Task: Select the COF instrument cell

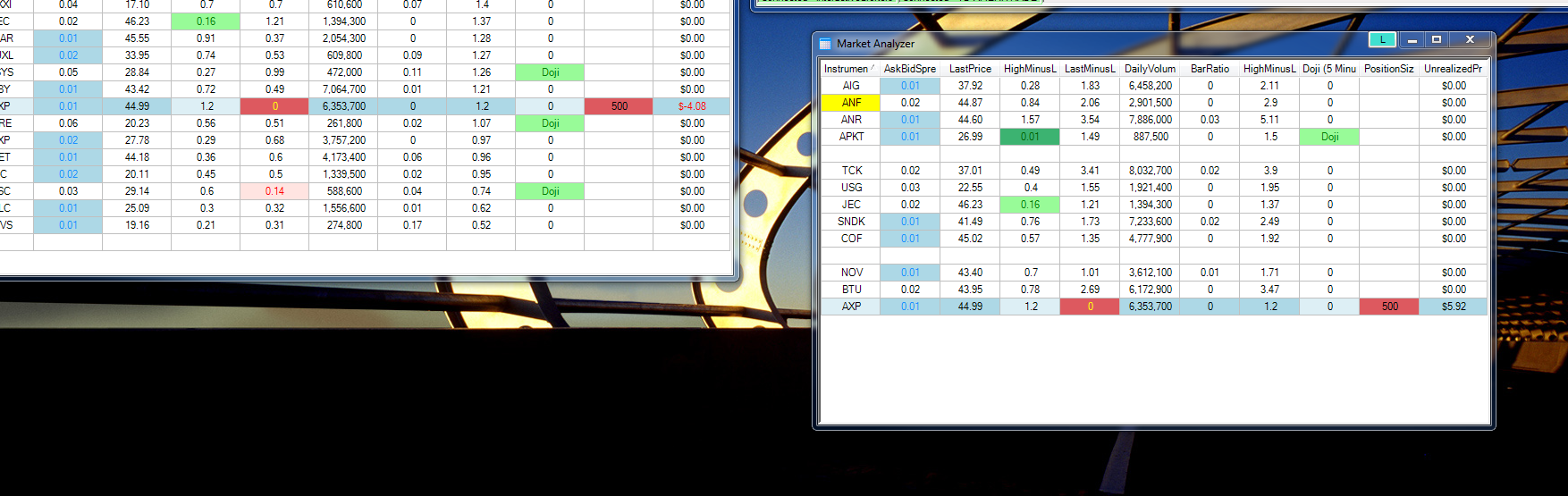Action: coord(851,239)
